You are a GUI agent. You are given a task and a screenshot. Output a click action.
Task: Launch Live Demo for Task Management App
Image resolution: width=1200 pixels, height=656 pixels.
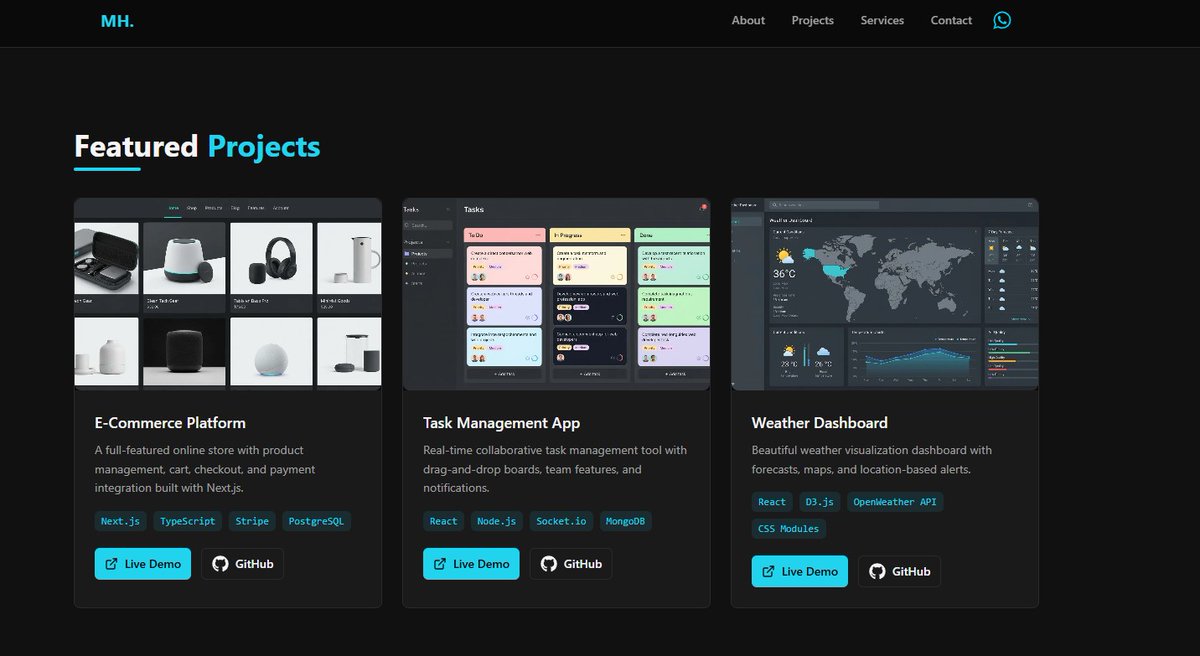pos(471,564)
